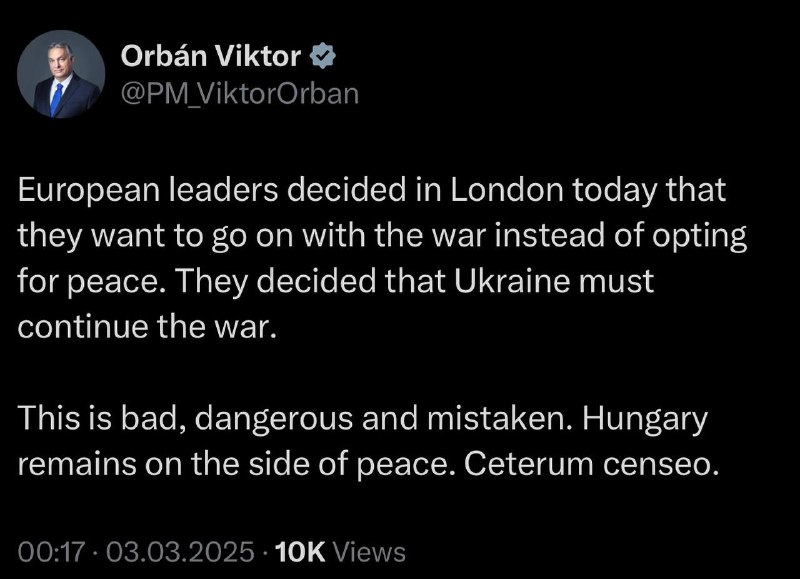The width and height of the screenshot is (800, 579).
Task: Click the 03.03.2025 post date
Action: (x=180, y=552)
